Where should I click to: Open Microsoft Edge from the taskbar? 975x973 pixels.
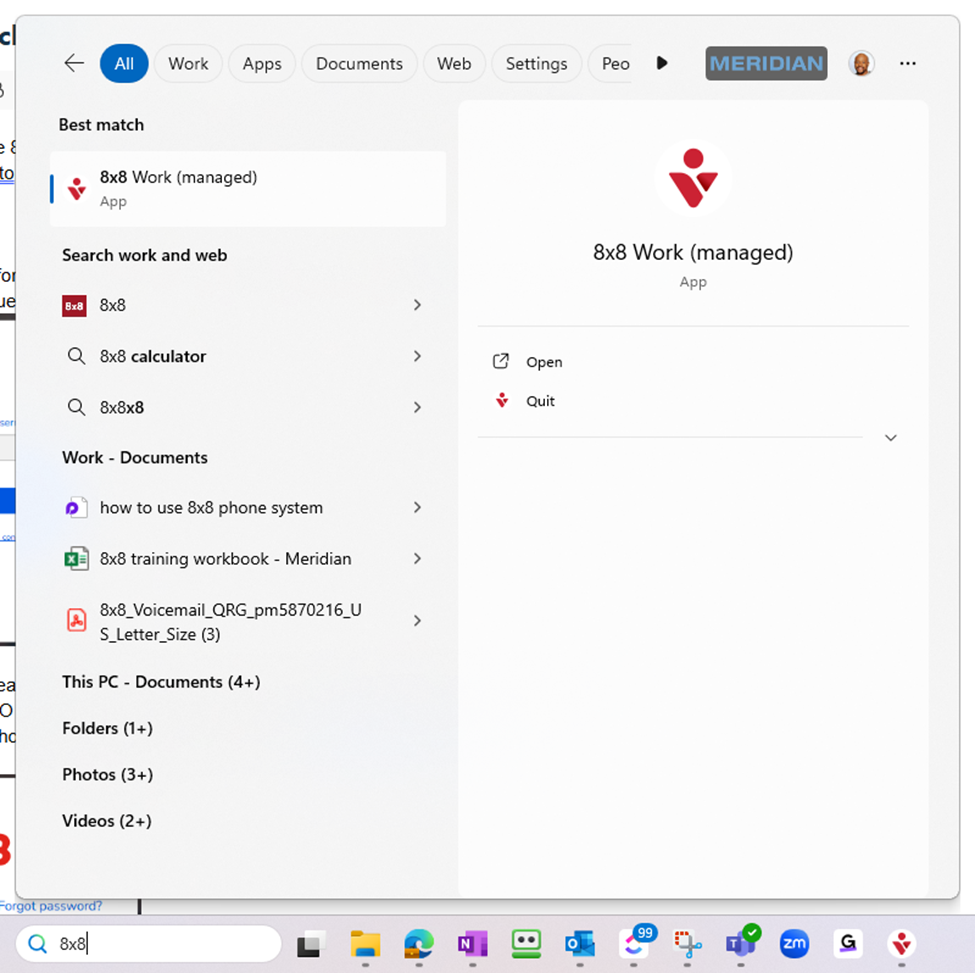click(x=418, y=944)
